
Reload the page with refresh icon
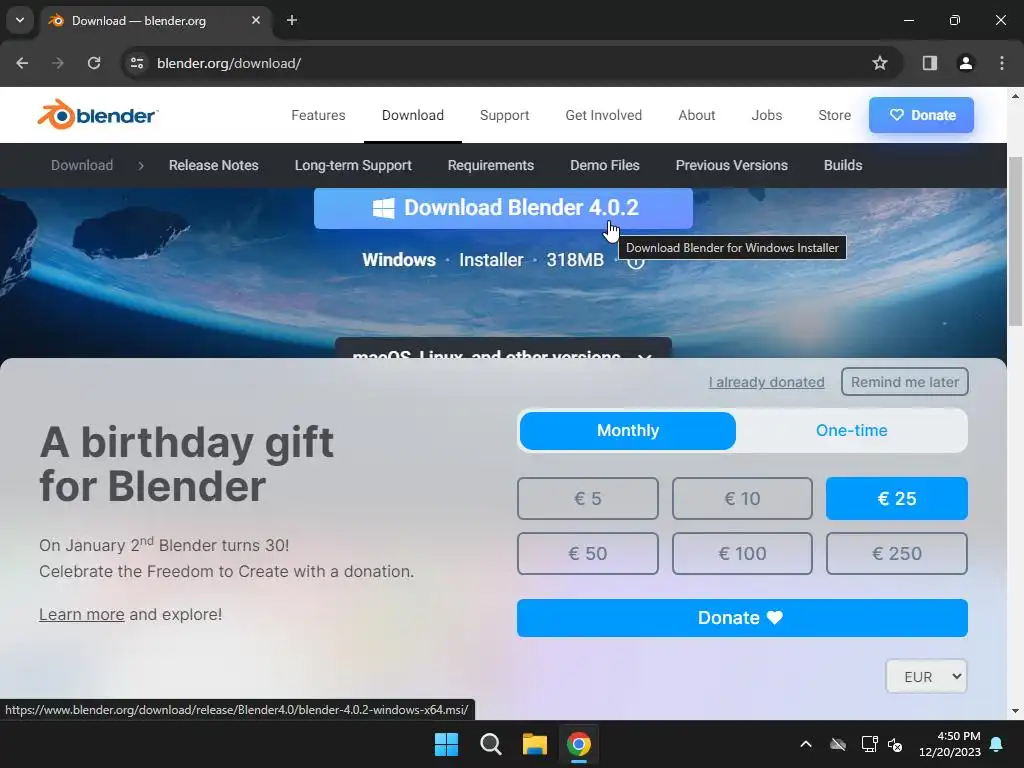point(94,63)
